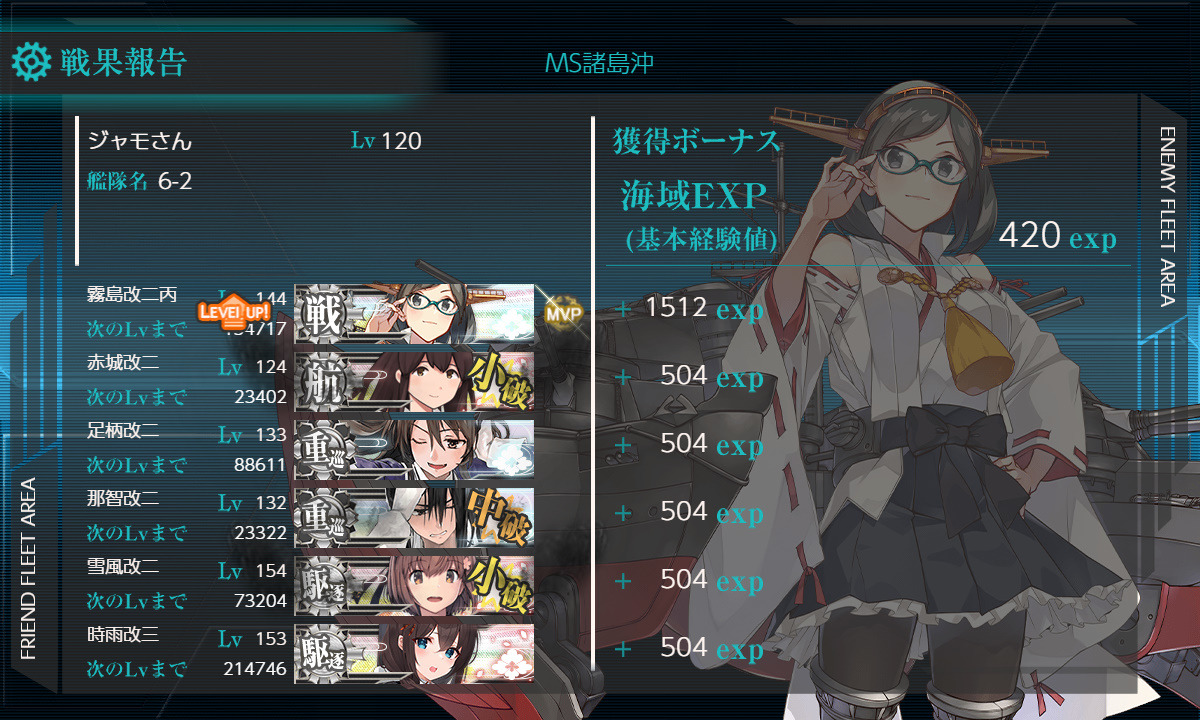
Task: Click the gear icon beside 戦果報告
Action: pos(30,62)
